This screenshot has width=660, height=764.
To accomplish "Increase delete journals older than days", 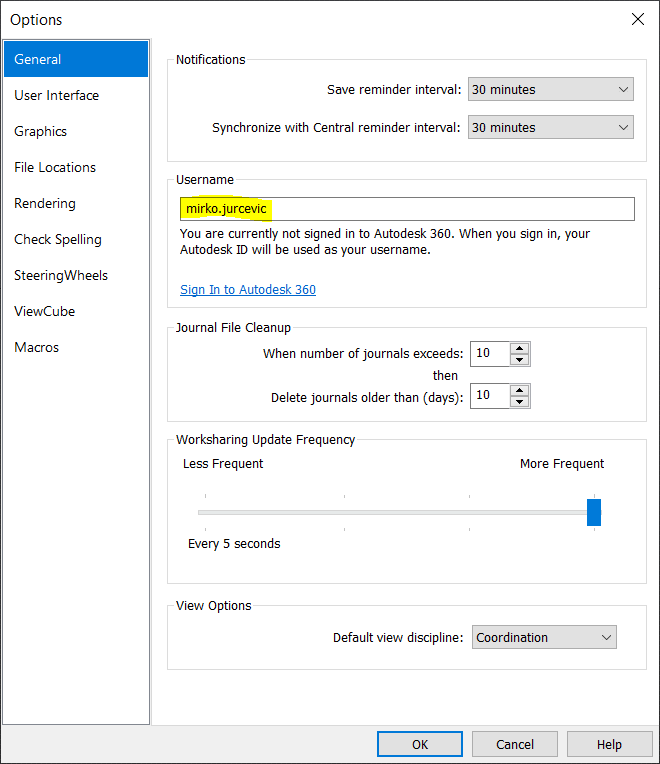I will pos(520,390).
